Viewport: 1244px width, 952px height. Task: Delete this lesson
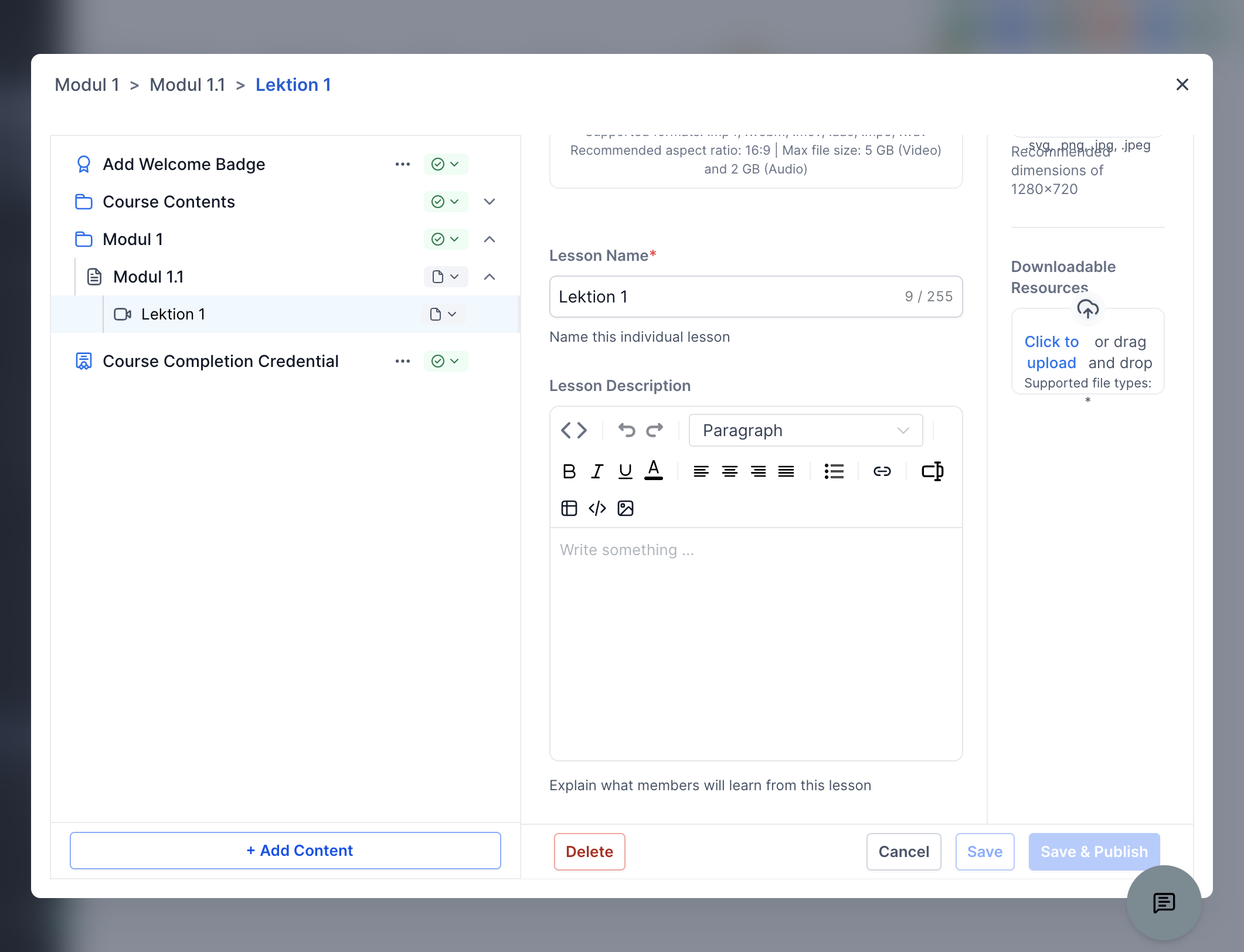(589, 852)
